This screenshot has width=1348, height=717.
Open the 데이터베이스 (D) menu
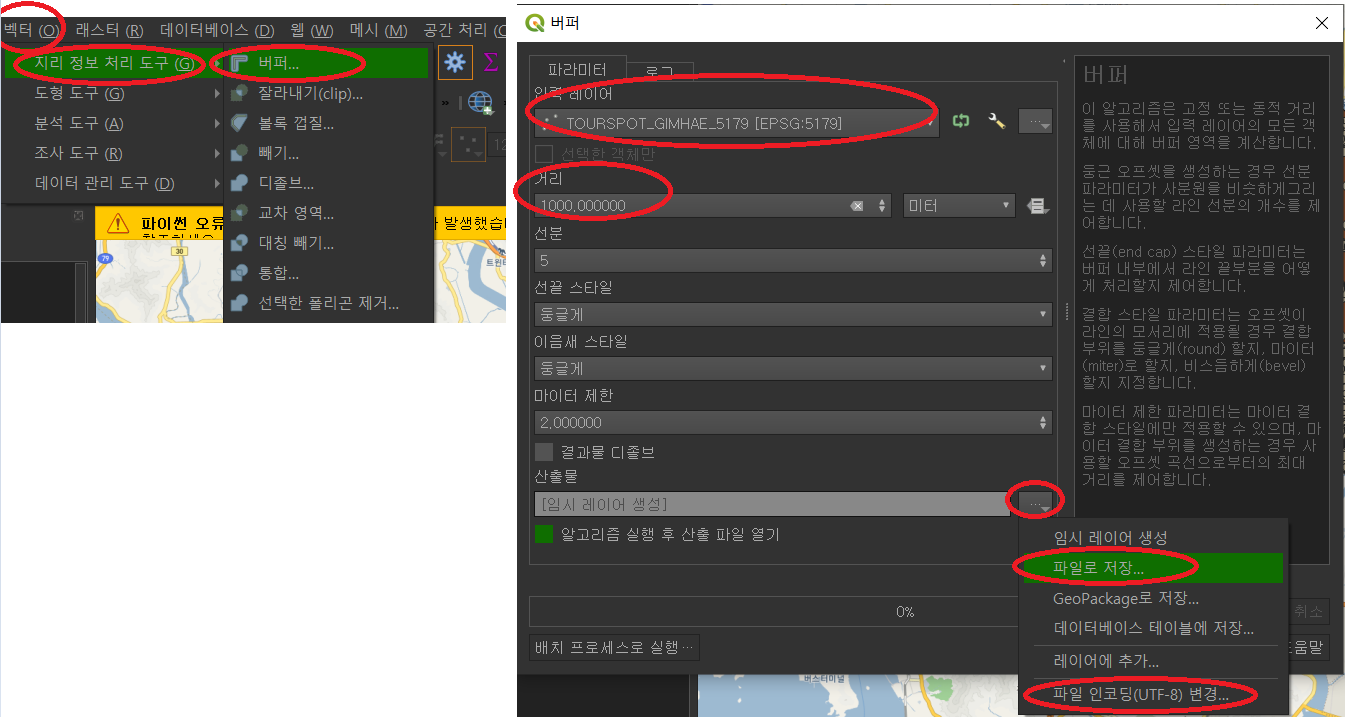(x=217, y=31)
